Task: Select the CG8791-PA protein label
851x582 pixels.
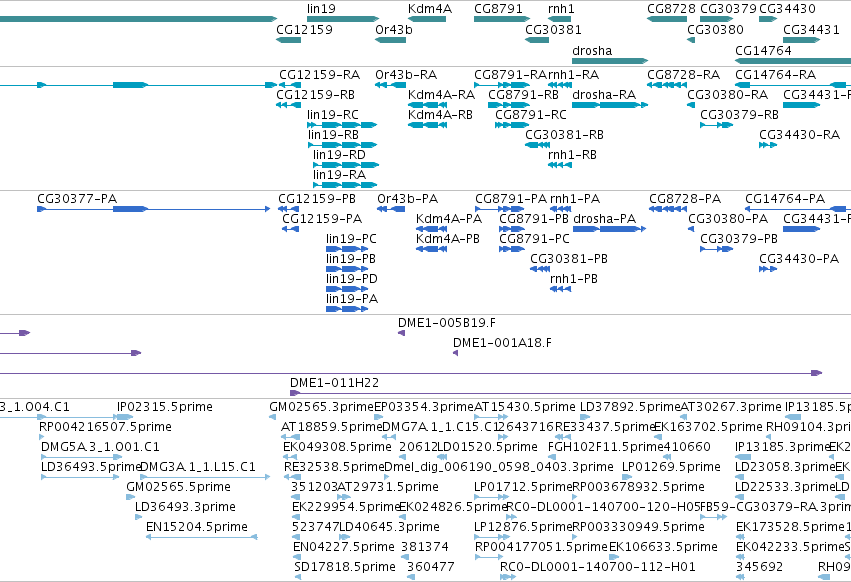Action: pos(511,199)
